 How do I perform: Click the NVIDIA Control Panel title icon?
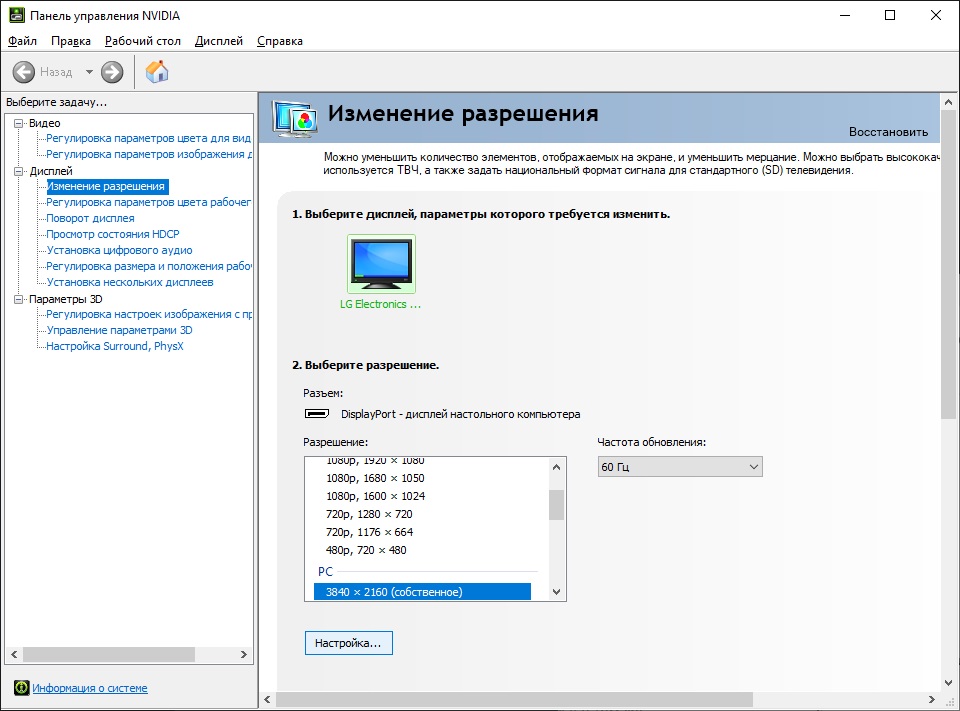[x=17, y=15]
